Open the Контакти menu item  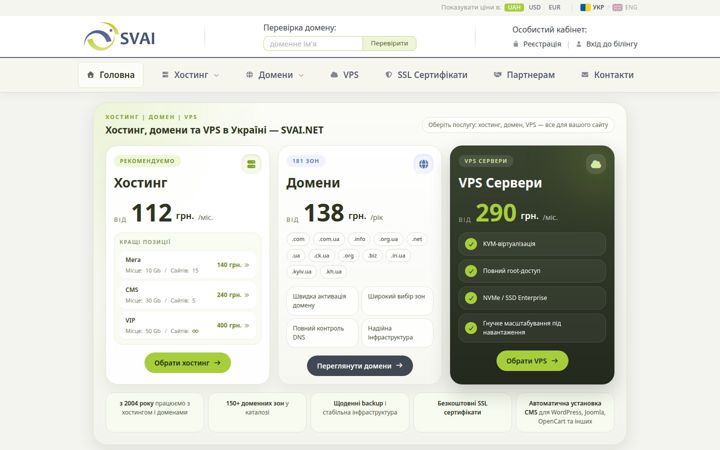(x=607, y=75)
